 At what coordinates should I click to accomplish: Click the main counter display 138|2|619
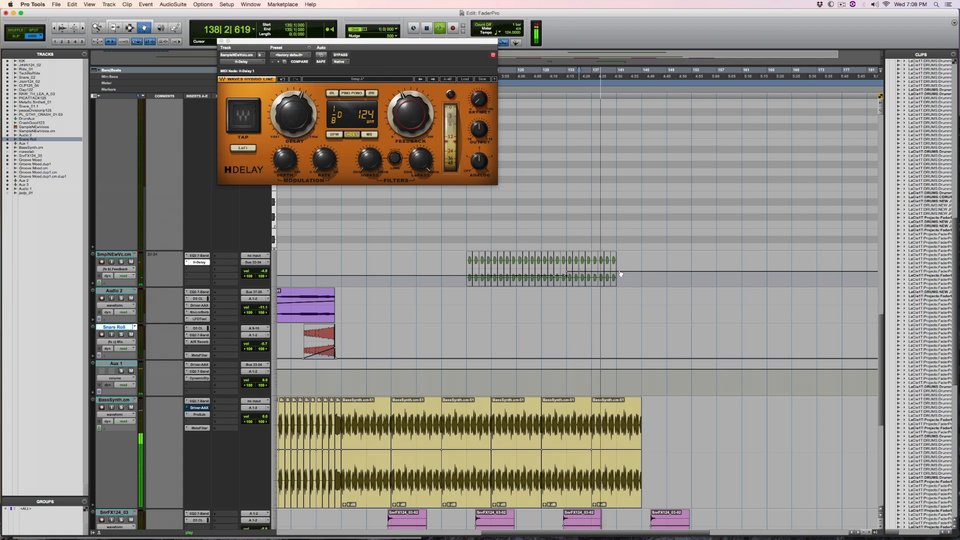(x=227, y=29)
